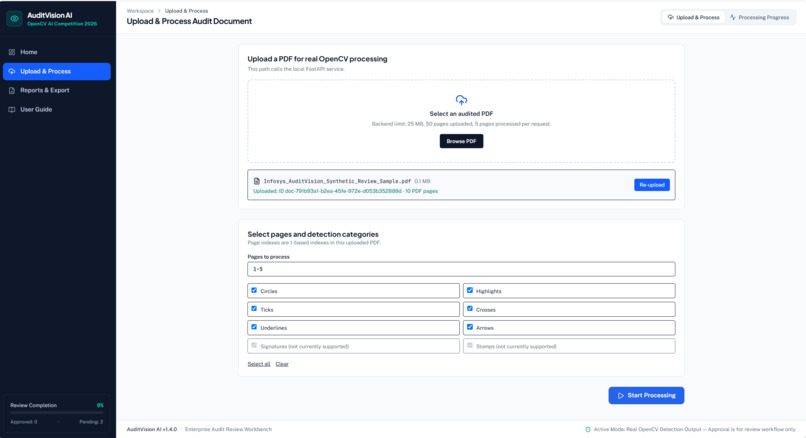This screenshot has width=806, height=438.
Task: Click the Enterprise Audit Review Workbench text
Action: pos(228,429)
